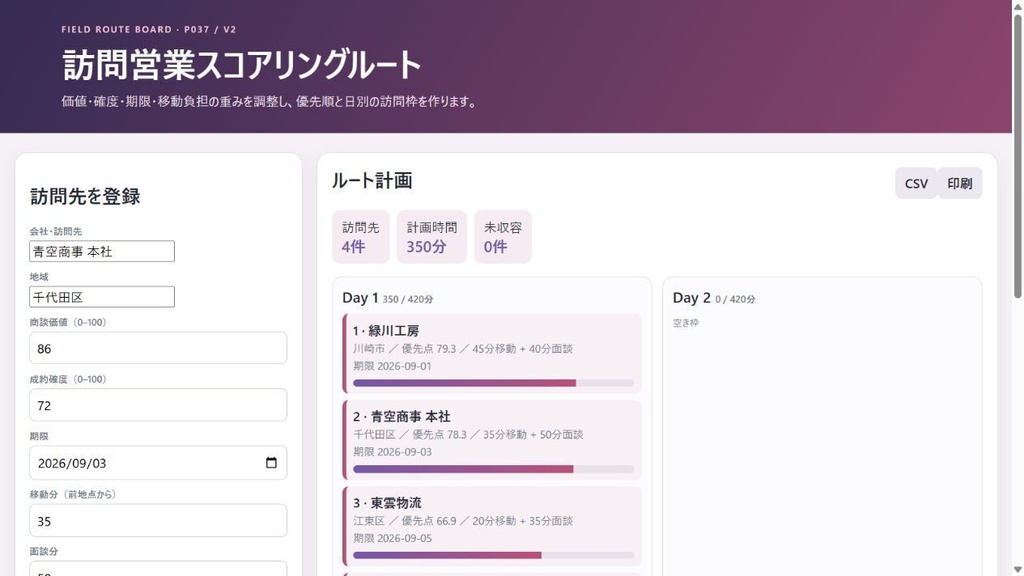The width and height of the screenshot is (1024, 576).
Task: Click the 期限 date field 2026/09/03
Action: click(x=158, y=462)
